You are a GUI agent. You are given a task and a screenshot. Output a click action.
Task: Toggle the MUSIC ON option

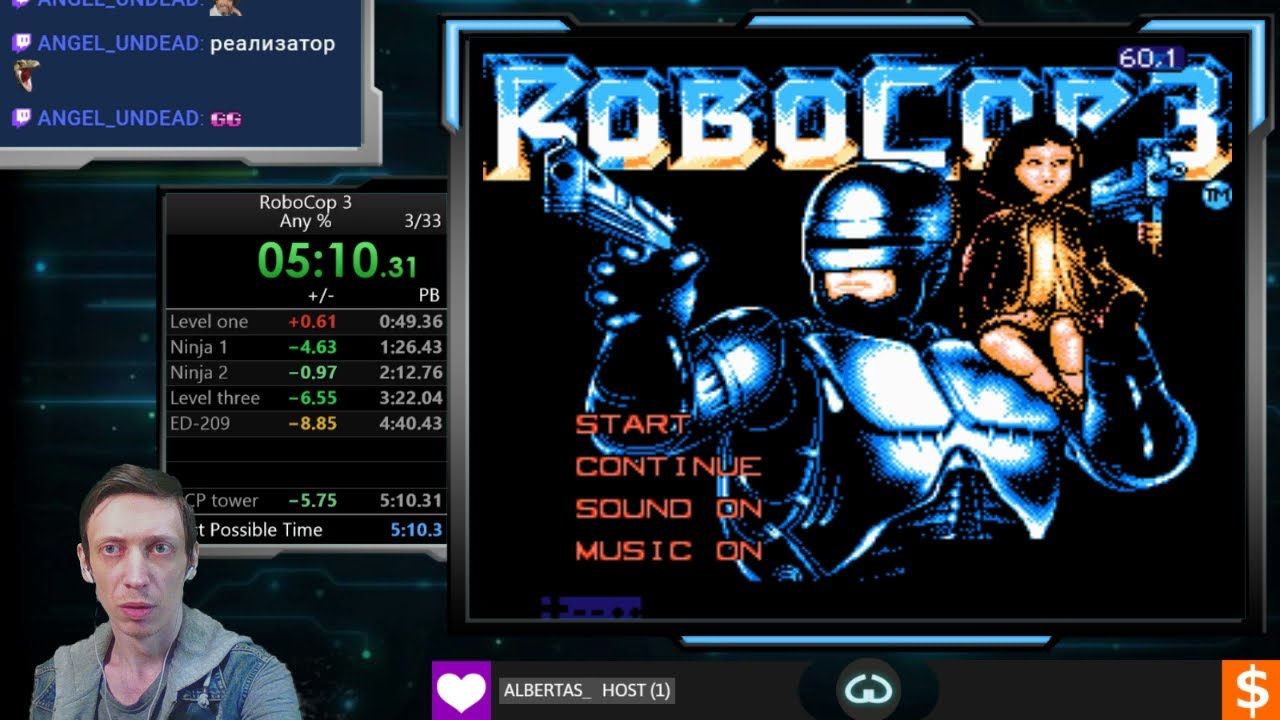668,550
